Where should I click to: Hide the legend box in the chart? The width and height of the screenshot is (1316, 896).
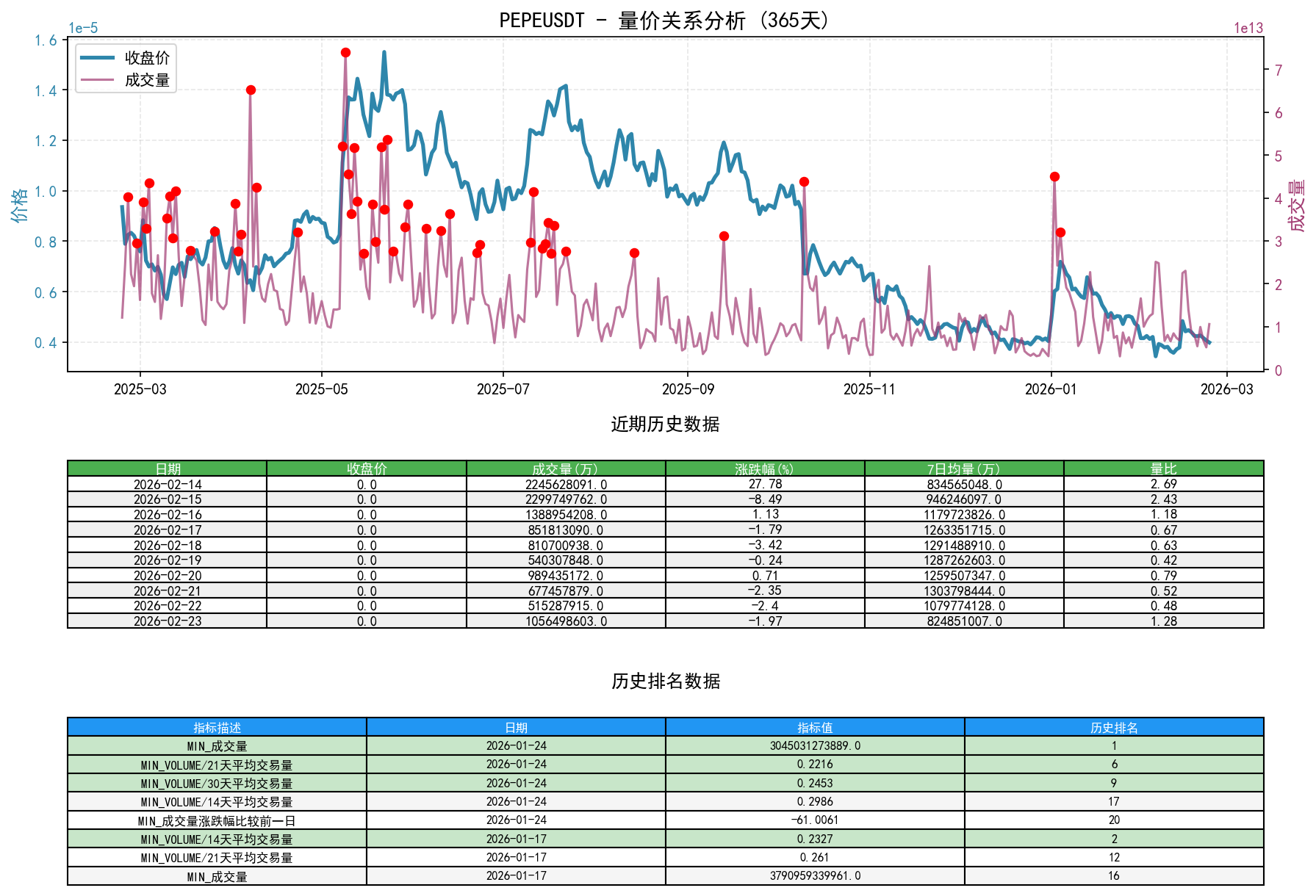[126, 69]
